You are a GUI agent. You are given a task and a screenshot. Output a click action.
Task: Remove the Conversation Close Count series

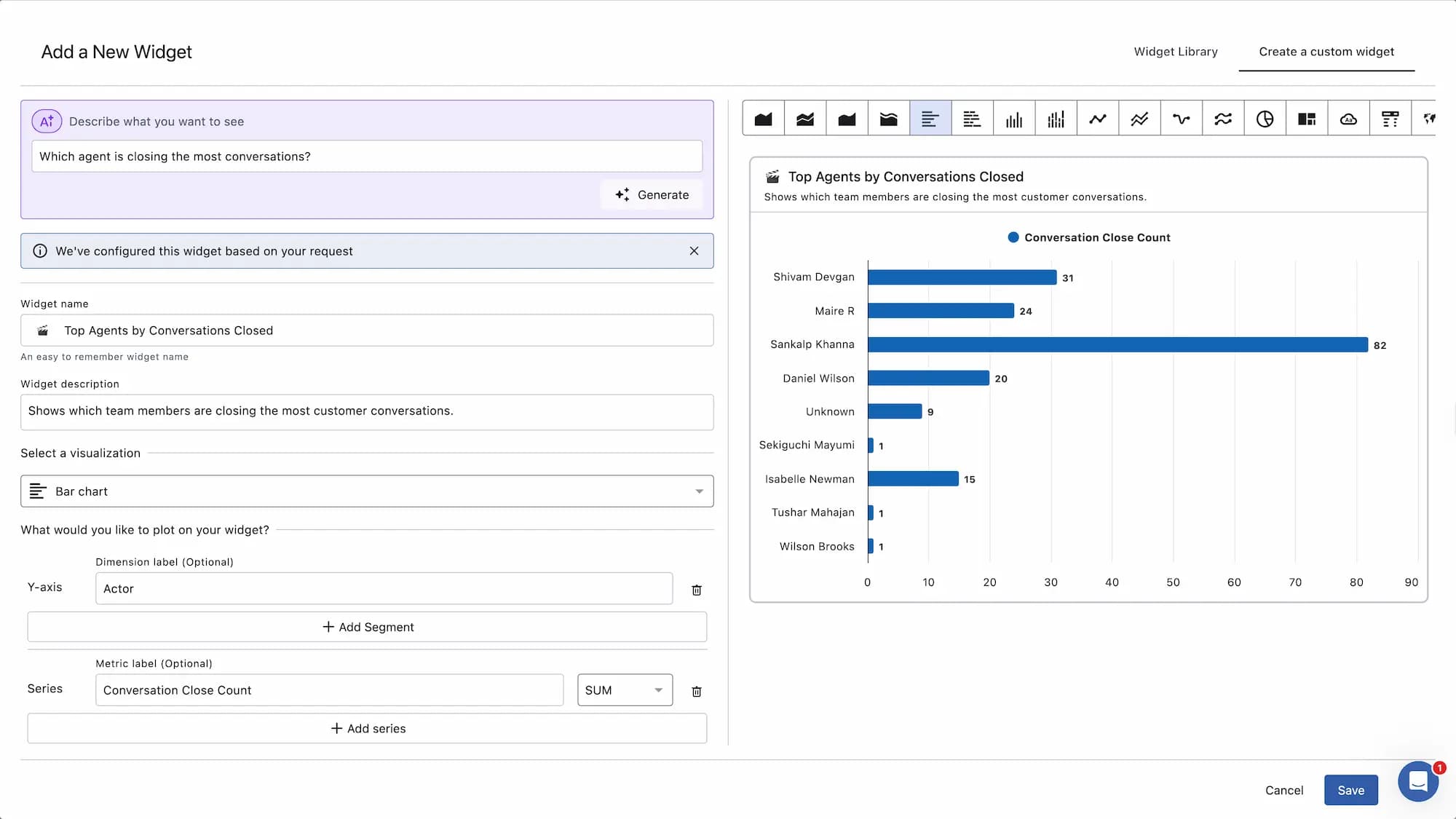point(696,691)
